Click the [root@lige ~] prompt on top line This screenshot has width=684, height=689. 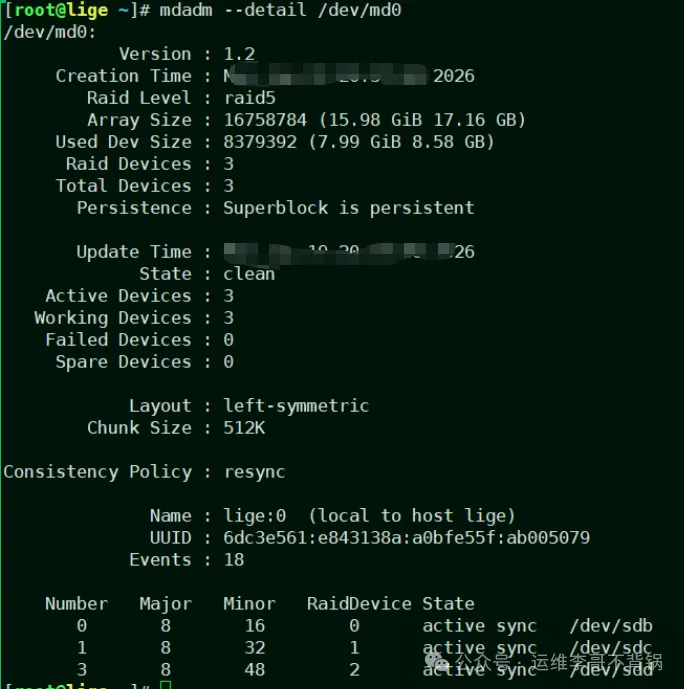tap(70, 10)
